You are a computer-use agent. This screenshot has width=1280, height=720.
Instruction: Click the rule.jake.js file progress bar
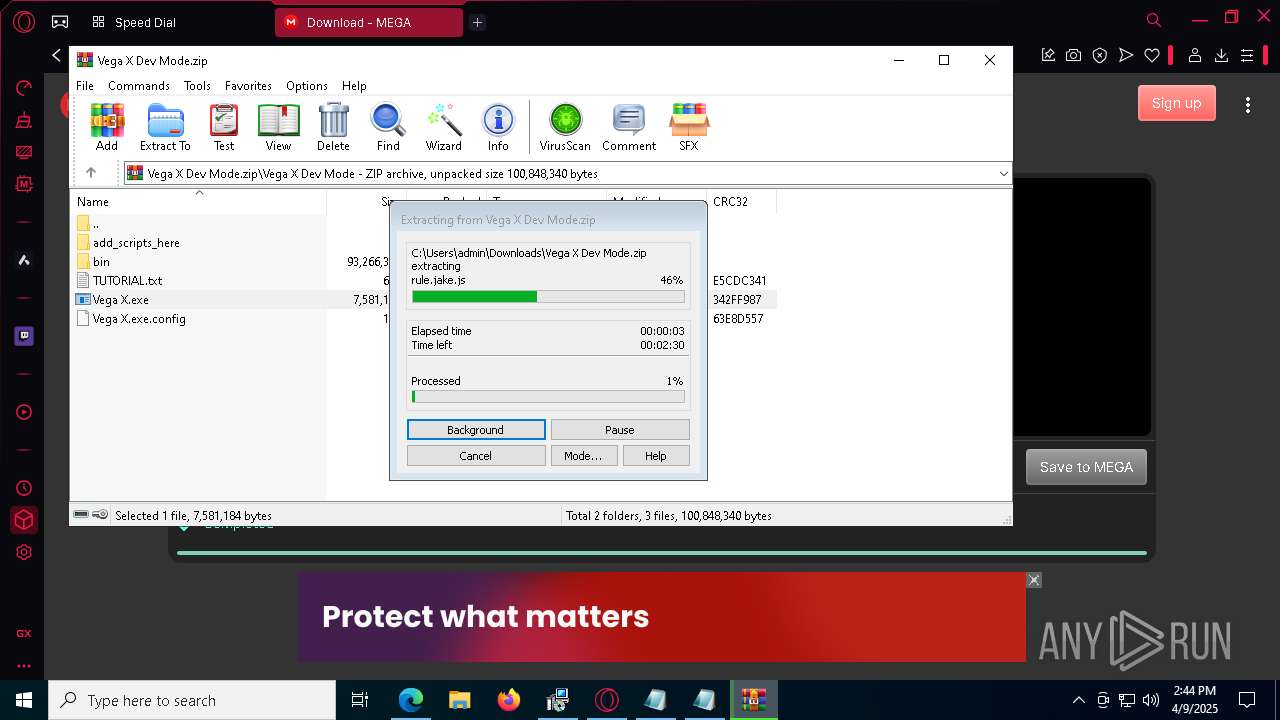tap(548, 297)
